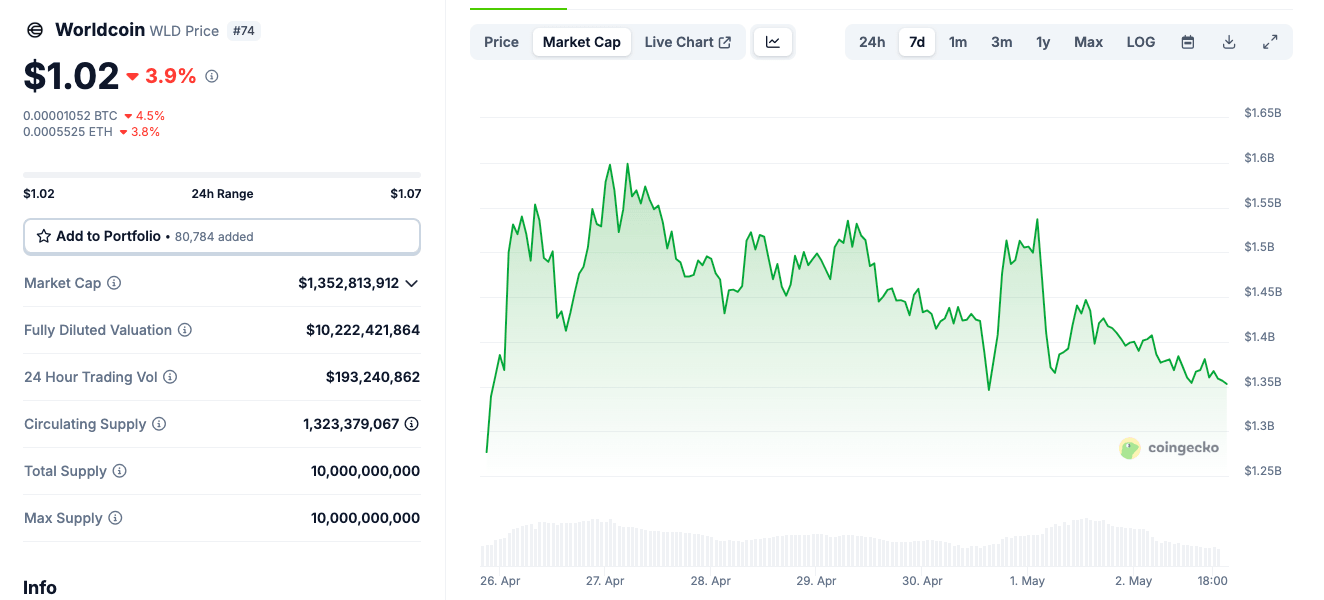Switch to the Max timeframe tab
This screenshot has width=1324, height=600.
pos(1088,42)
